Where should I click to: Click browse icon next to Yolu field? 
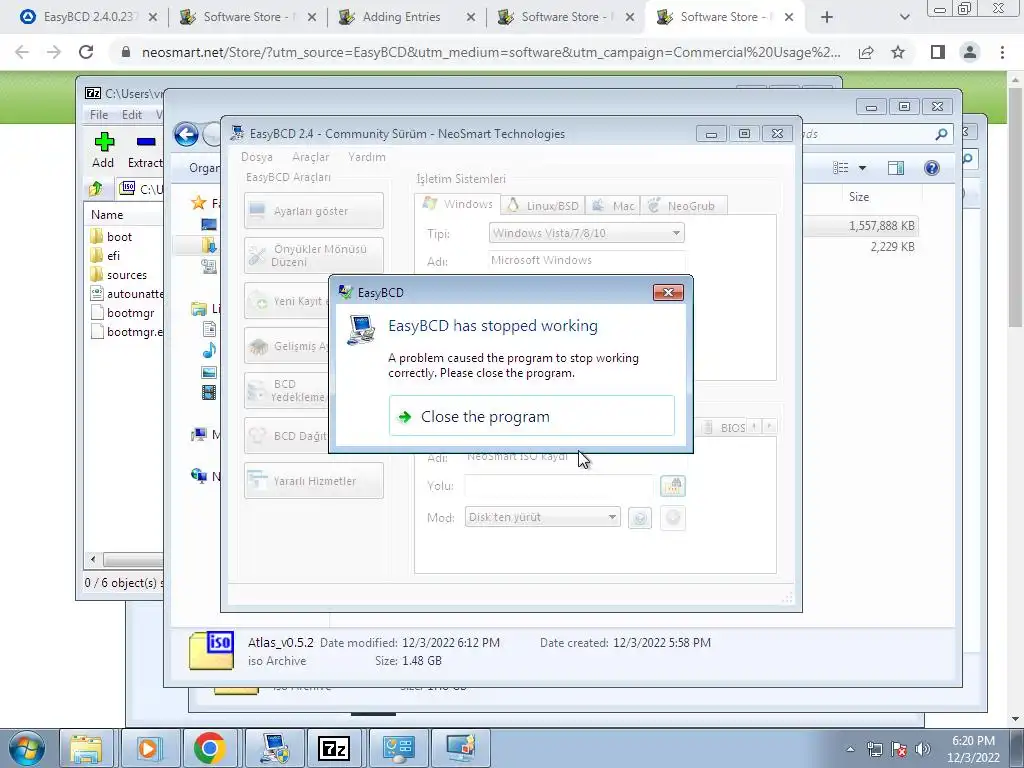(x=673, y=486)
